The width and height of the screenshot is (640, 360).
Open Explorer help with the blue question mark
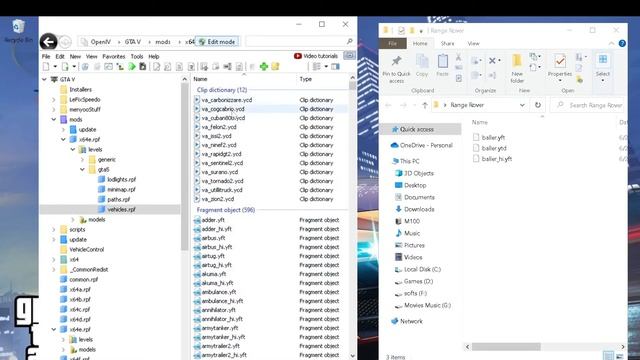pyautogui.click(x=622, y=43)
